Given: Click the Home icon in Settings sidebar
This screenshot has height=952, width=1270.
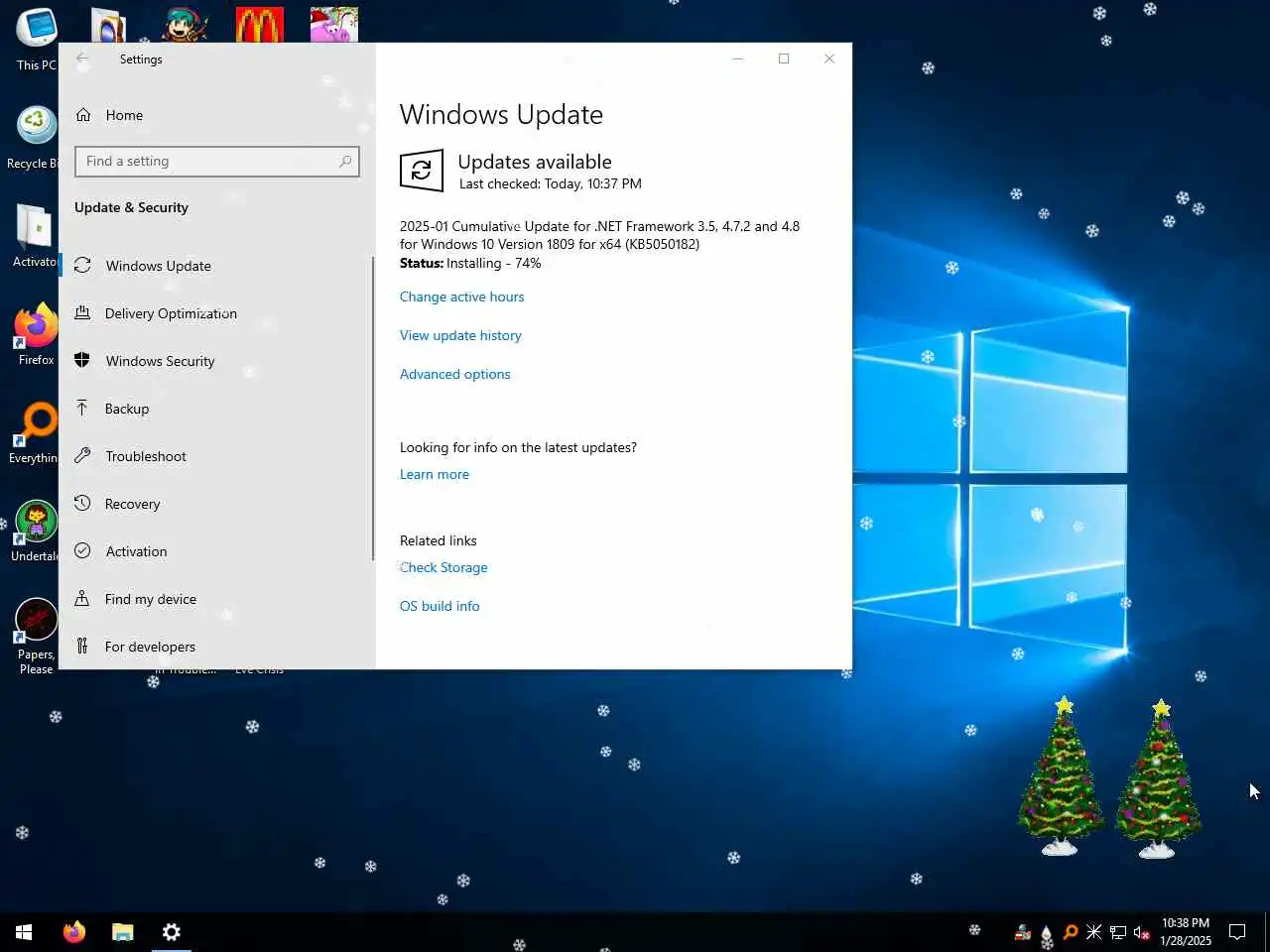Looking at the screenshot, I should 83,115.
